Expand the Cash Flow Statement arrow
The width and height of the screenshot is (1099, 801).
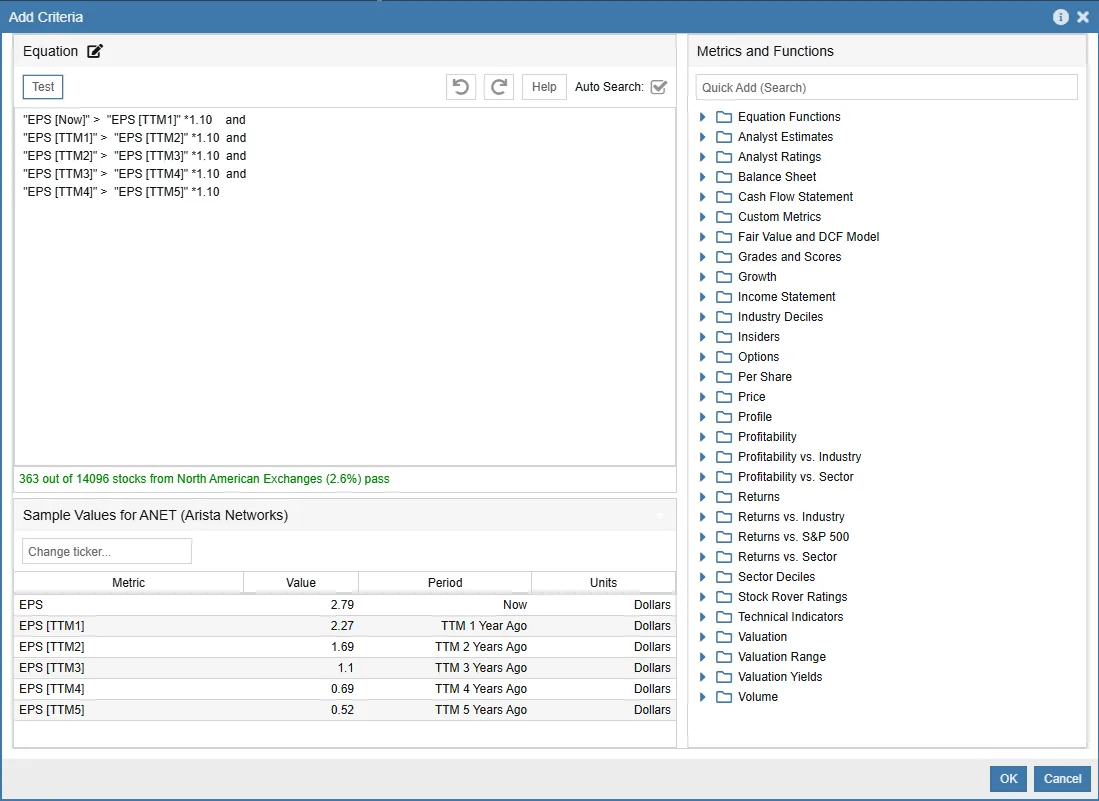pyautogui.click(x=702, y=197)
